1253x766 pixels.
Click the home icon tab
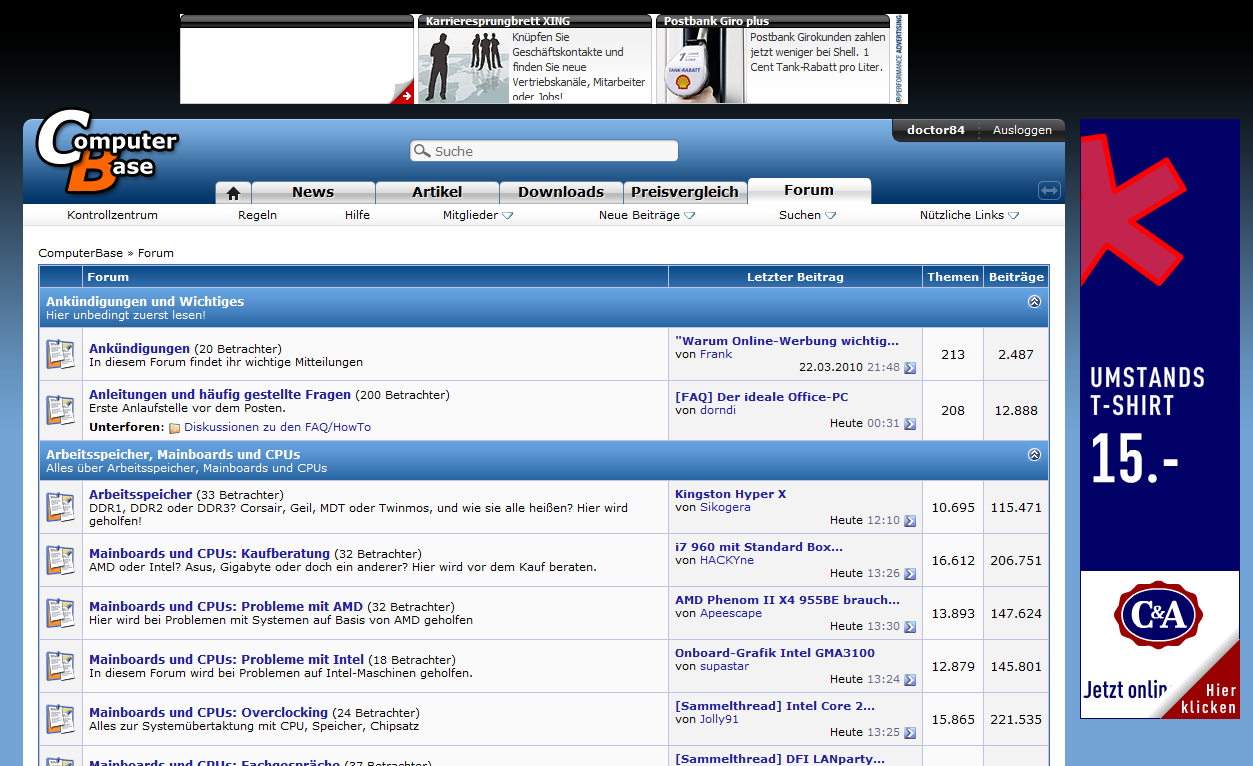(233, 193)
